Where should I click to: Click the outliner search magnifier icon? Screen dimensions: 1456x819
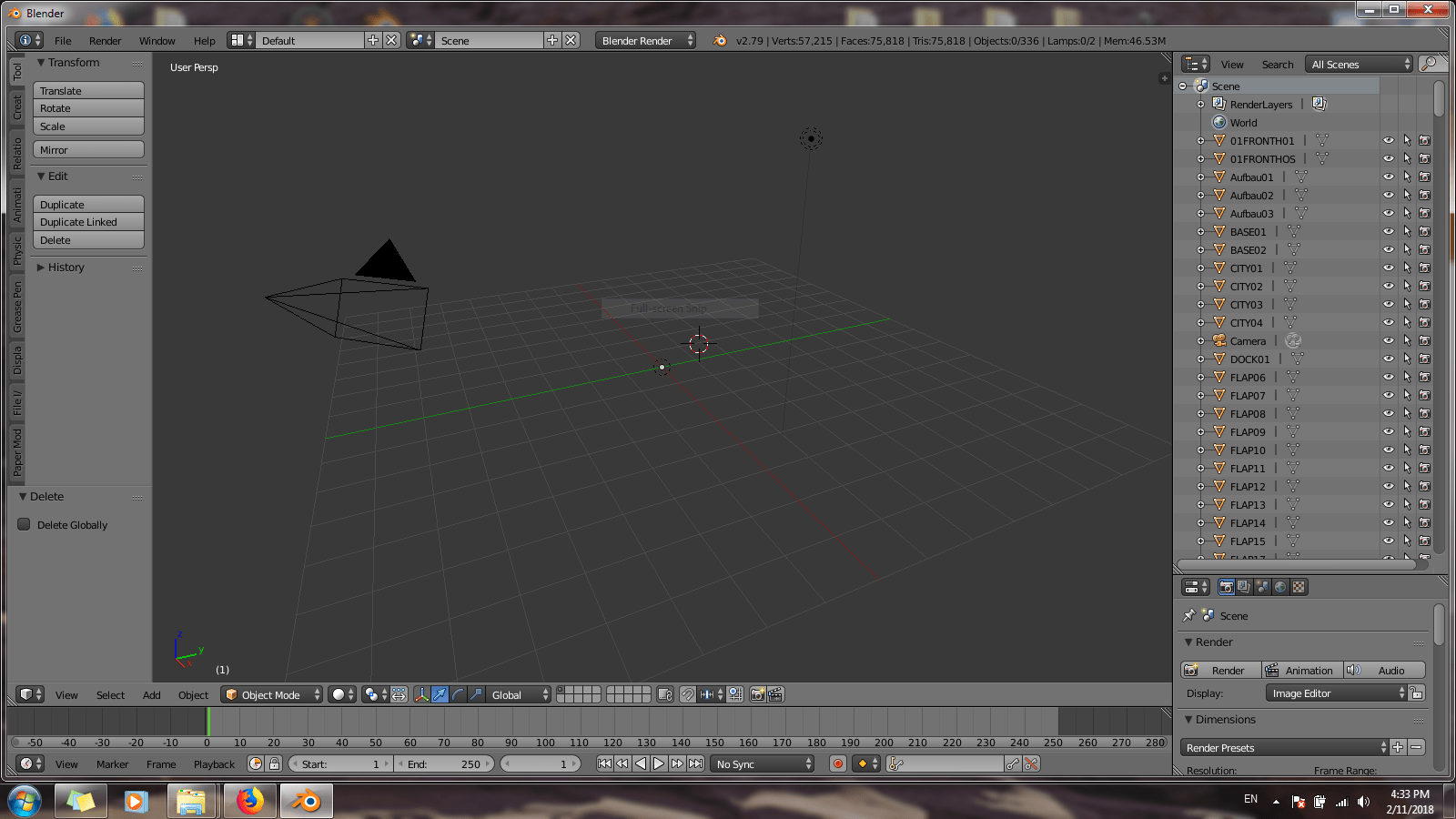[x=1430, y=64]
